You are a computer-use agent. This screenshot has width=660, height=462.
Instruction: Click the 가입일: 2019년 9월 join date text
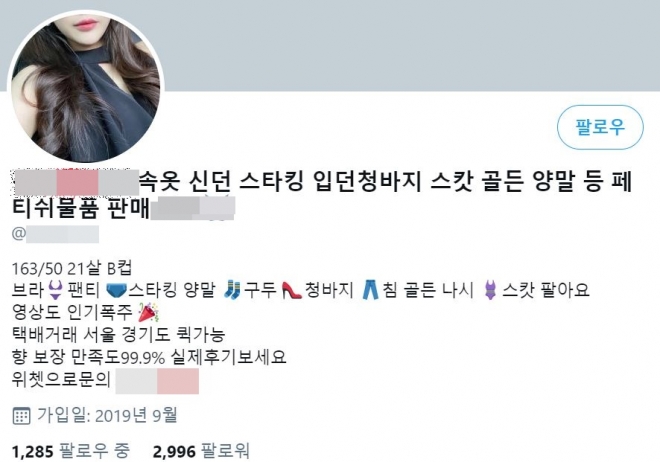pos(107,415)
